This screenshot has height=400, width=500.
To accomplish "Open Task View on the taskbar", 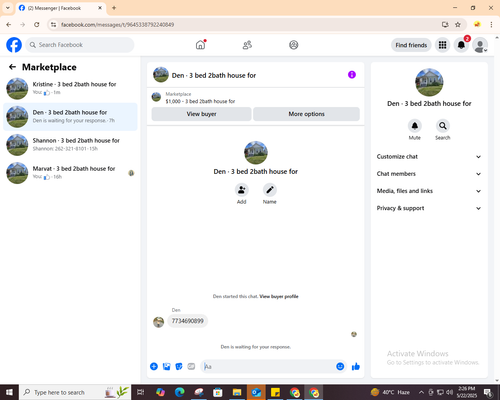I will (141, 392).
